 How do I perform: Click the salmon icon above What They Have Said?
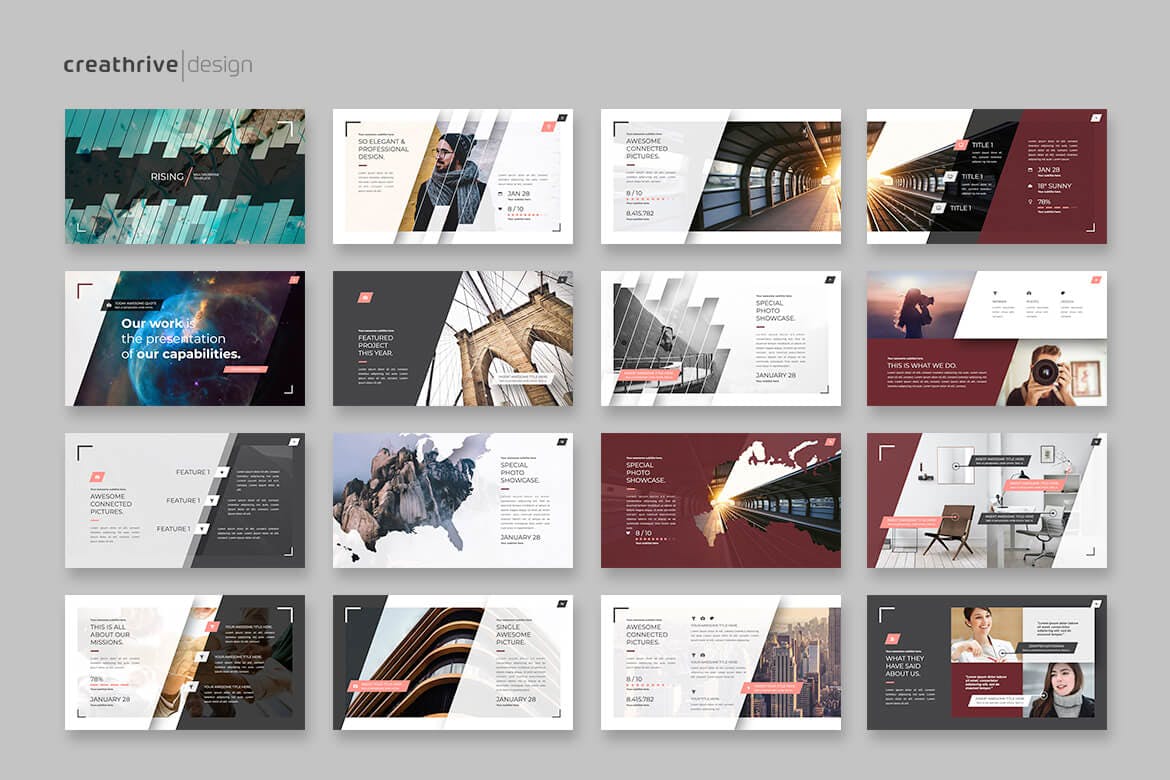[x=892, y=639]
